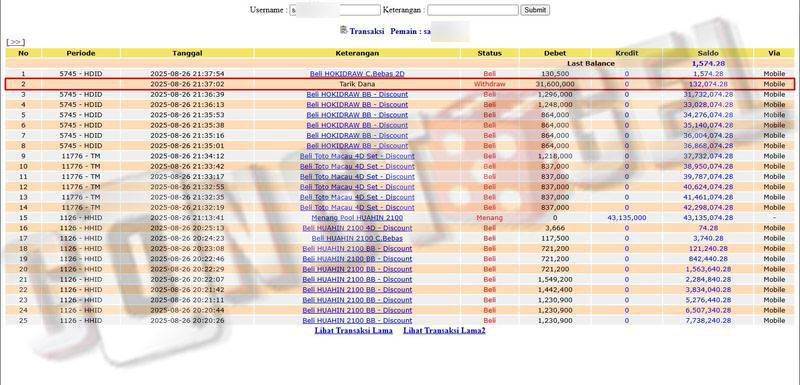Click the [>>] next page link
This screenshot has height=385, width=800.
[x=15, y=42]
